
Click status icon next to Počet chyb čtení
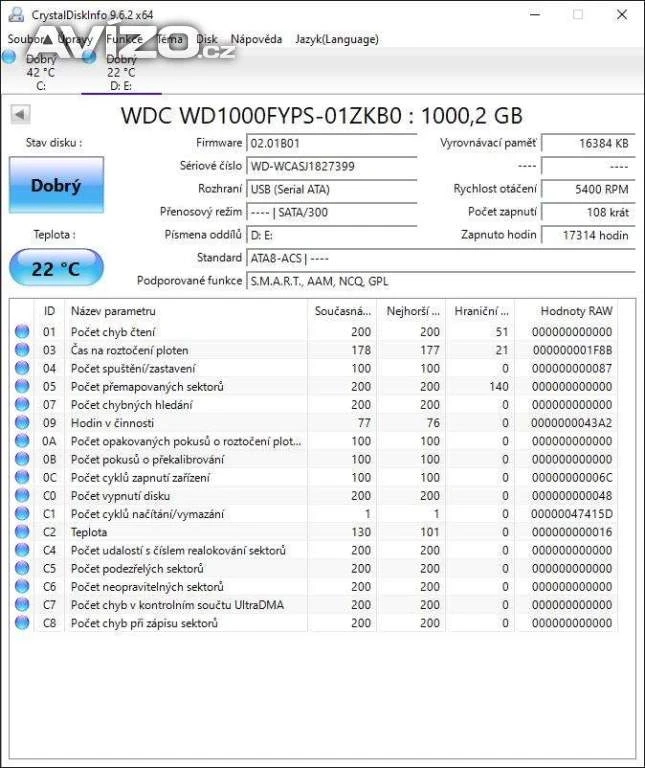point(22,332)
